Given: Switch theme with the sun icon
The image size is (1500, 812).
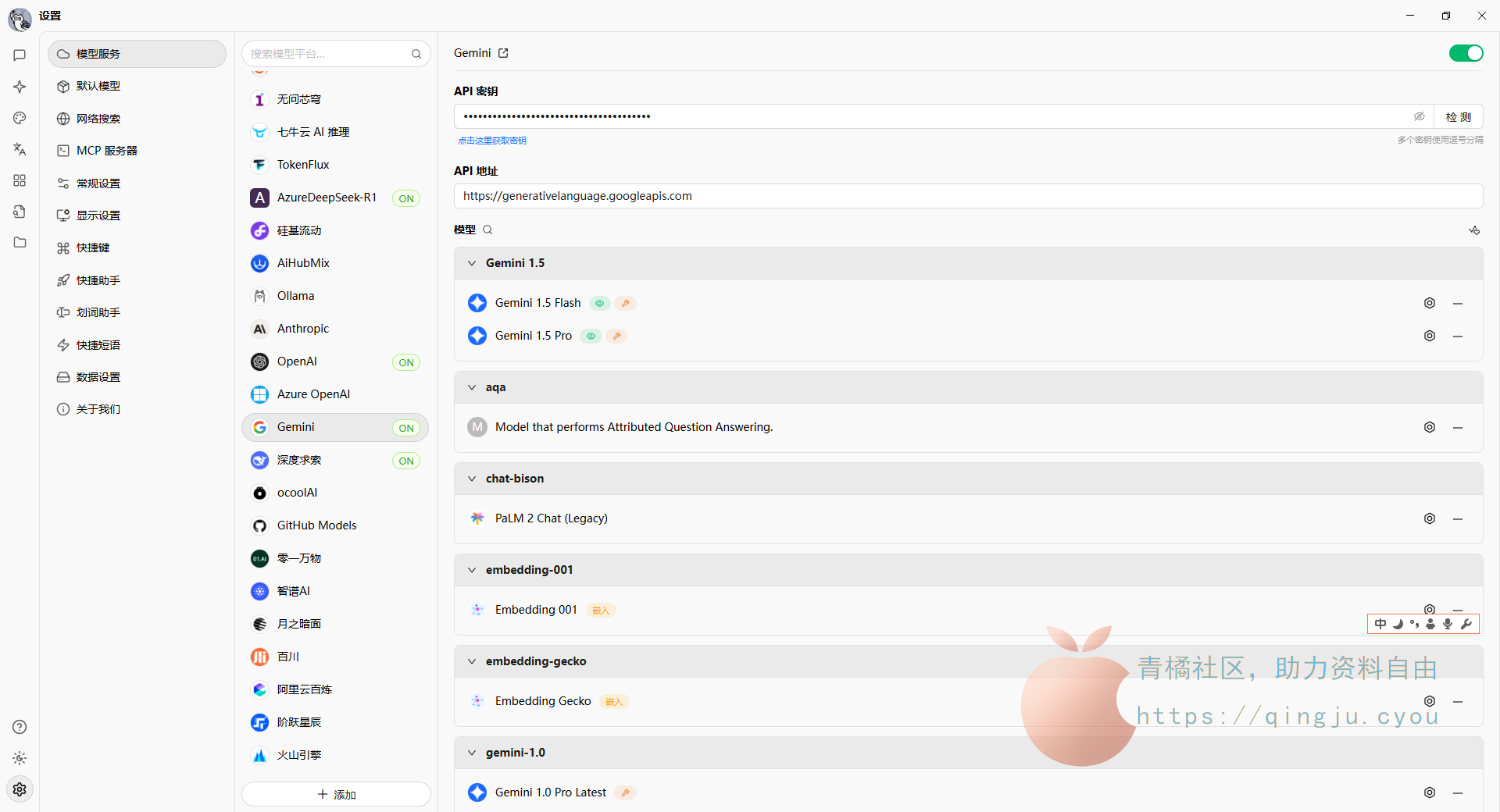Looking at the screenshot, I should [x=20, y=758].
